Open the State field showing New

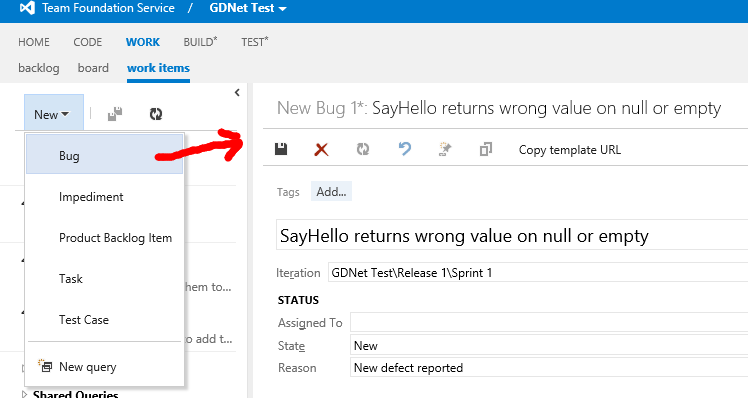click(x=549, y=346)
